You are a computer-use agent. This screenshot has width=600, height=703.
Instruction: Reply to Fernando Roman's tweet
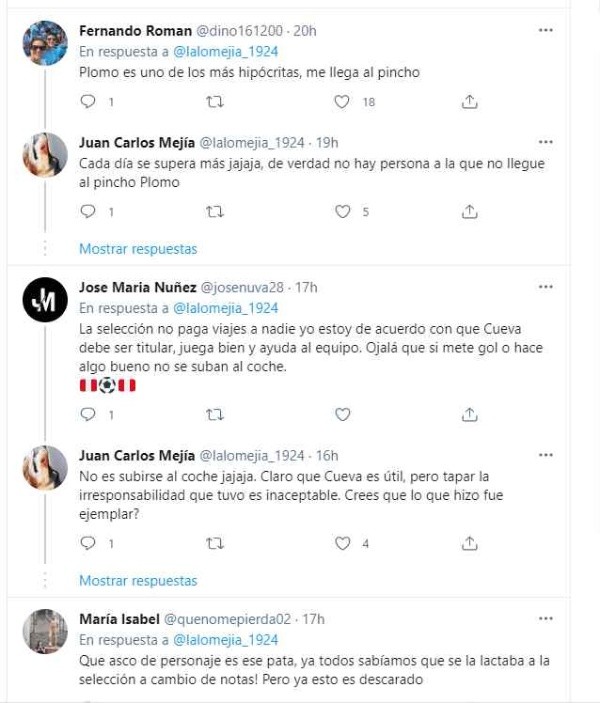(87, 101)
